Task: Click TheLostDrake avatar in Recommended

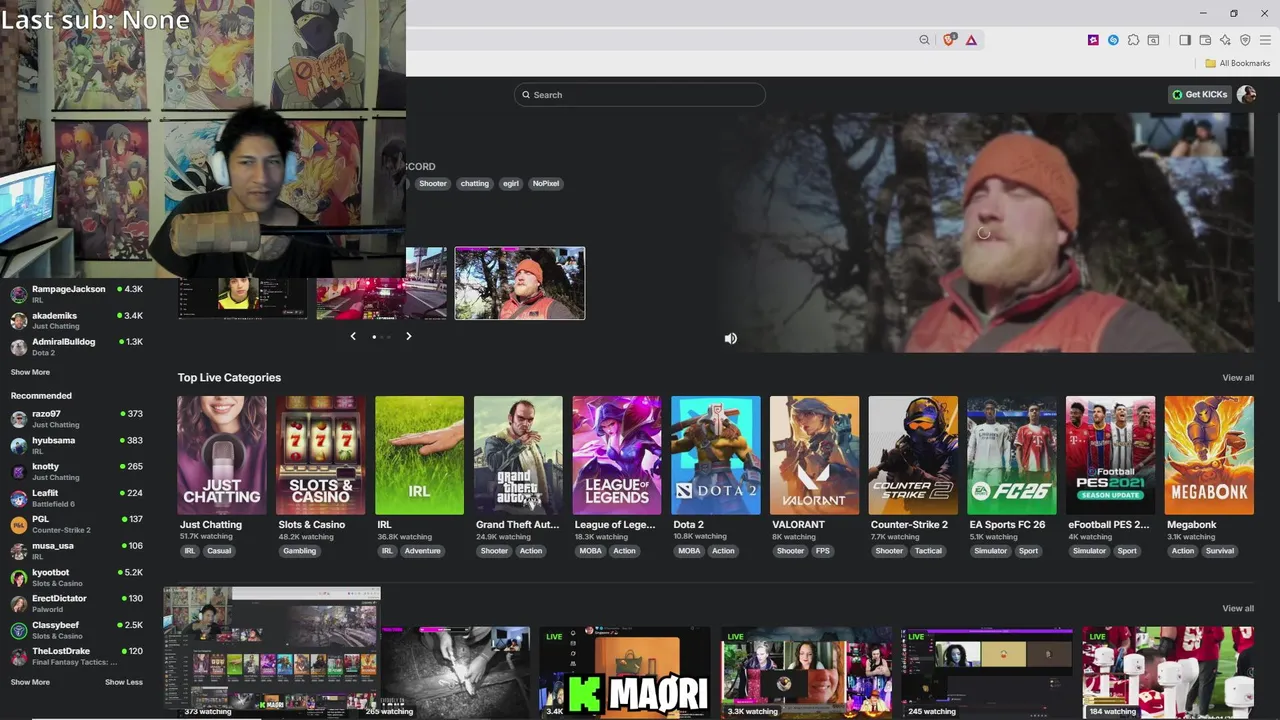Action: [x=19, y=656]
